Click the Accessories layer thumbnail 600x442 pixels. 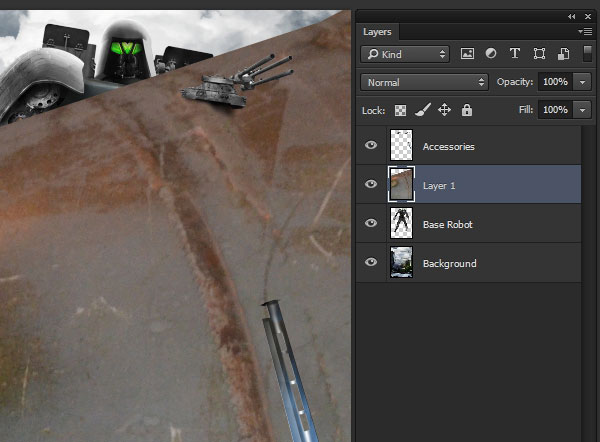[x=401, y=145]
